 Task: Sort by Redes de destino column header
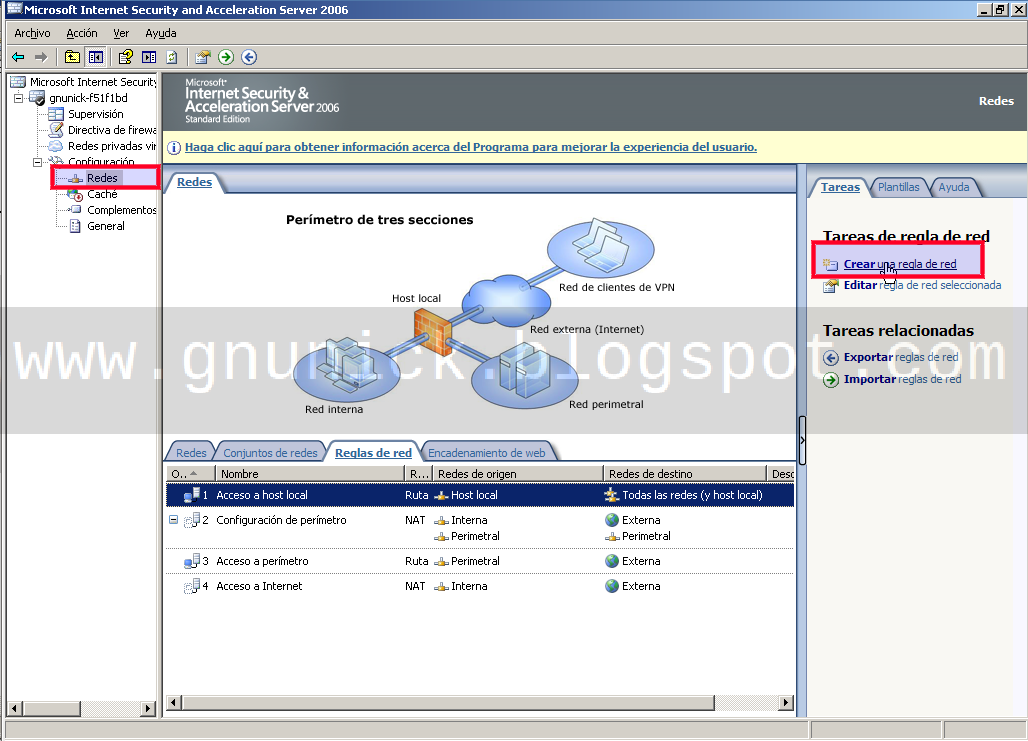[x=684, y=473]
